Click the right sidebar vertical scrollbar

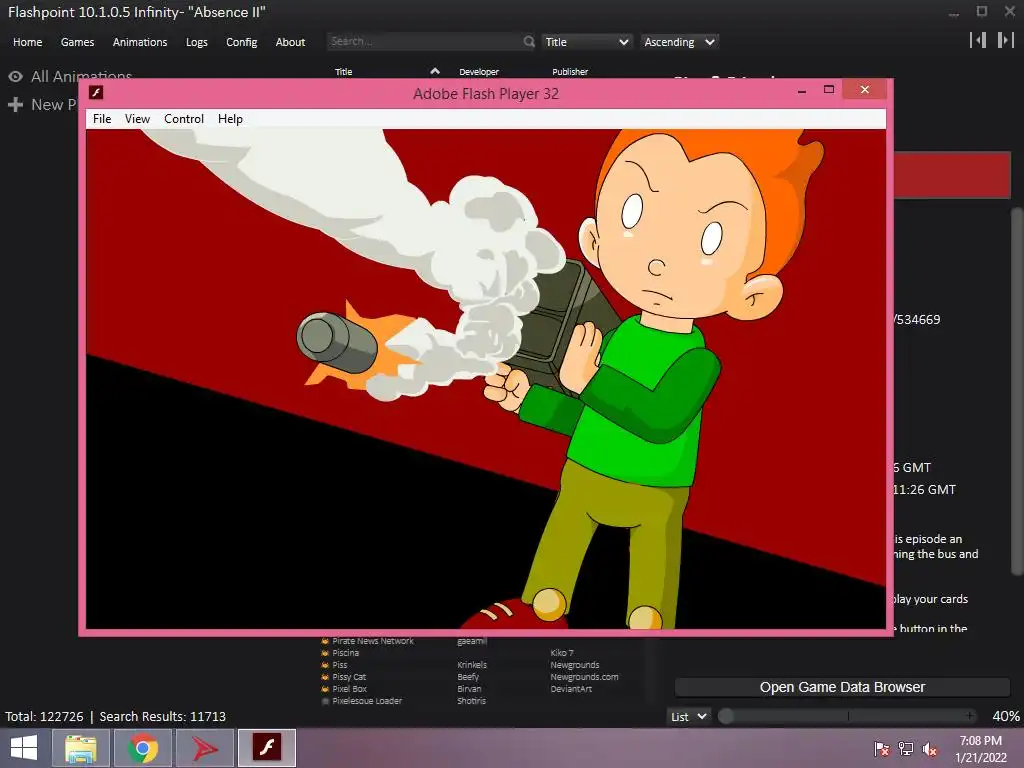(1016, 392)
